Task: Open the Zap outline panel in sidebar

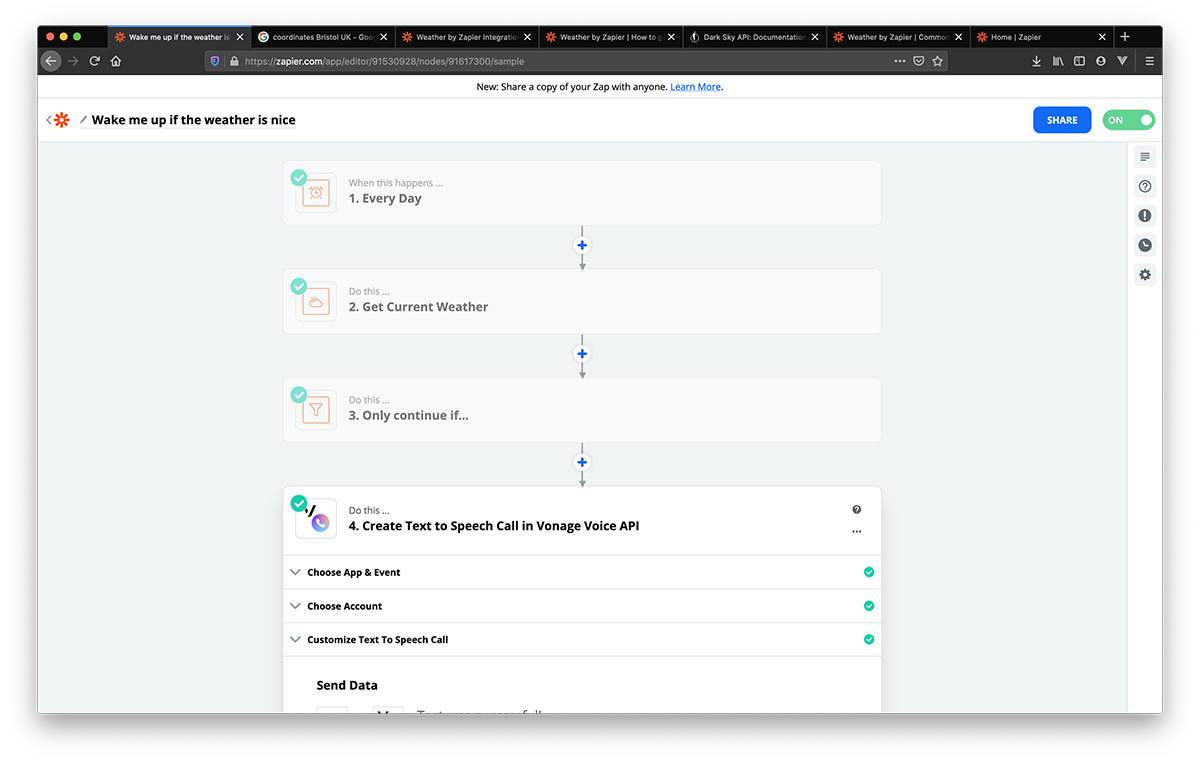Action: click(x=1145, y=157)
